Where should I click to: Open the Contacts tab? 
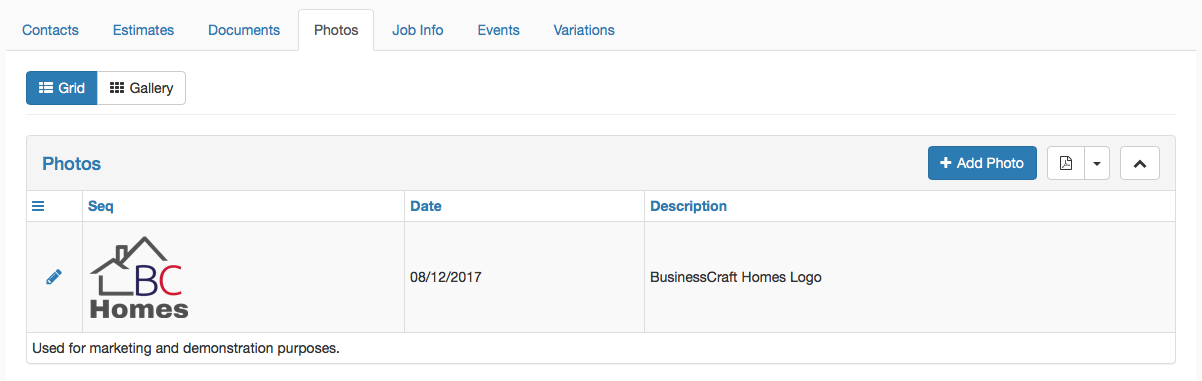coord(50,30)
